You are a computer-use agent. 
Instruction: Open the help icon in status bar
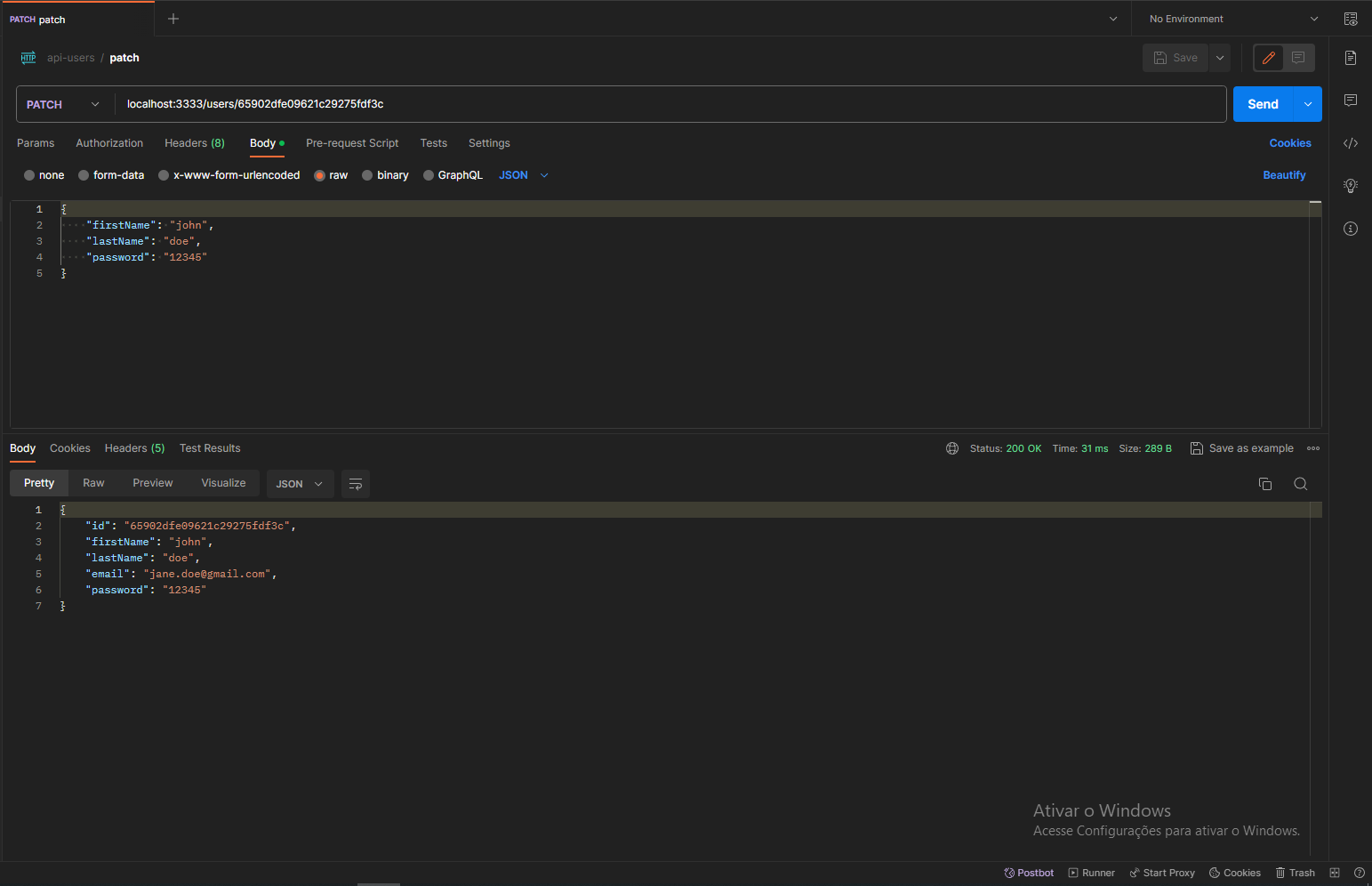(1360, 873)
